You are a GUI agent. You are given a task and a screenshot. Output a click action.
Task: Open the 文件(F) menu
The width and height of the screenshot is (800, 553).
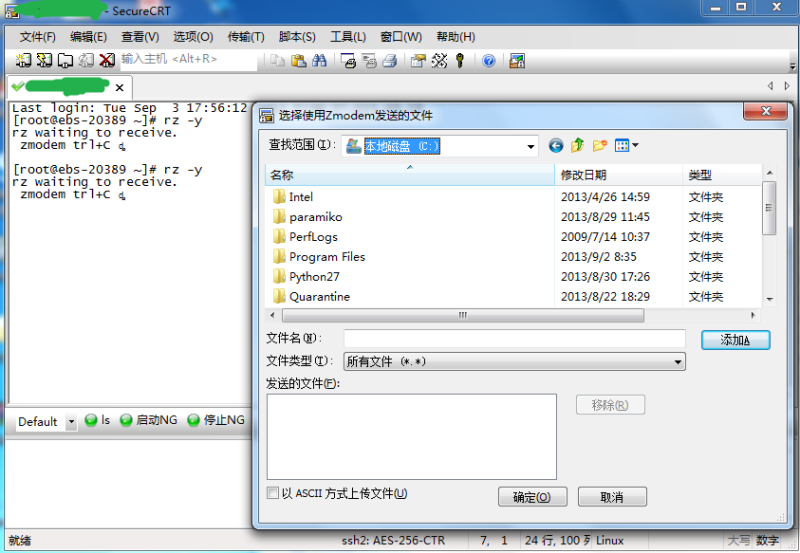coord(38,37)
